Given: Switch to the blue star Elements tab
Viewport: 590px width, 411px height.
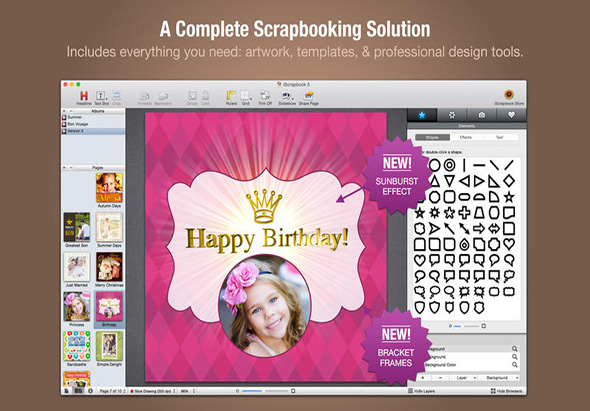Looking at the screenshot, I should click(x=422, y=115).
